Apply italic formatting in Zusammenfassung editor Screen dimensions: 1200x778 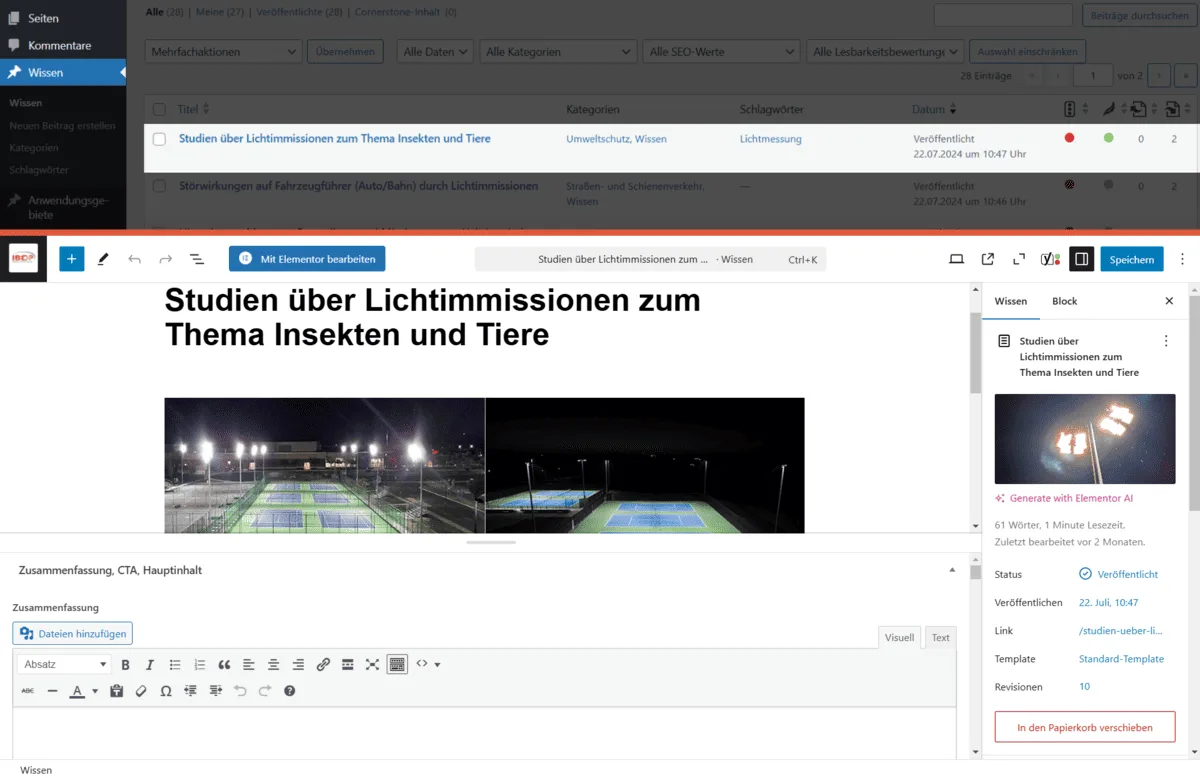[x=150, y=664]
